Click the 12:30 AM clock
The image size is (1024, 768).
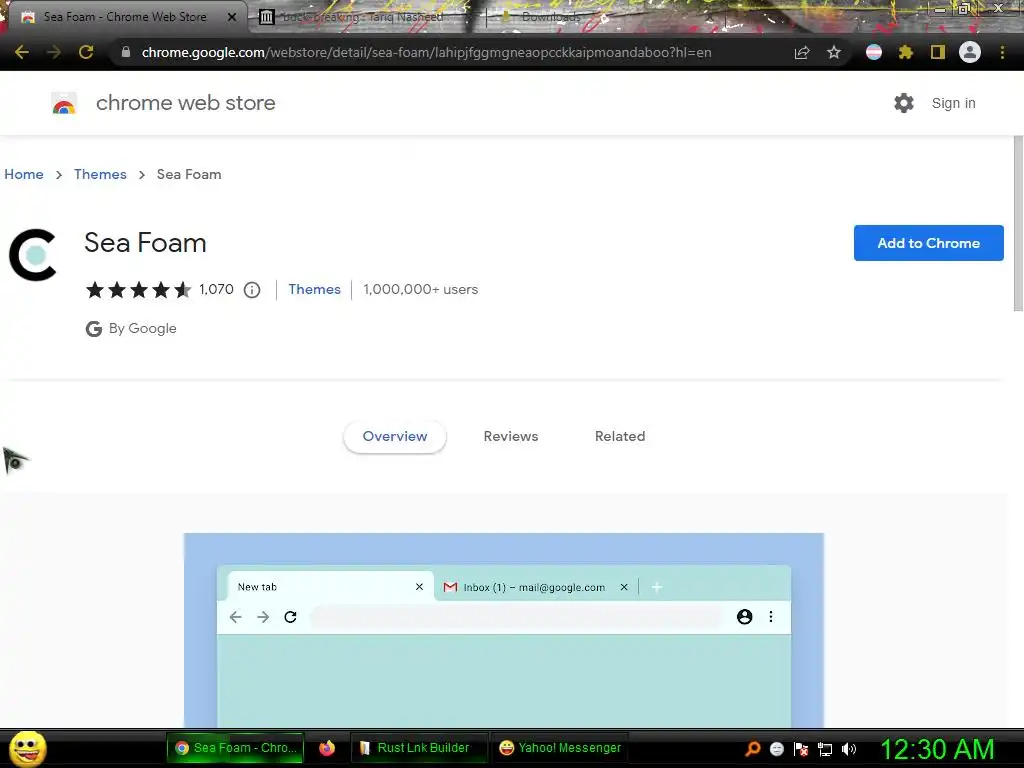click(937, 749)
